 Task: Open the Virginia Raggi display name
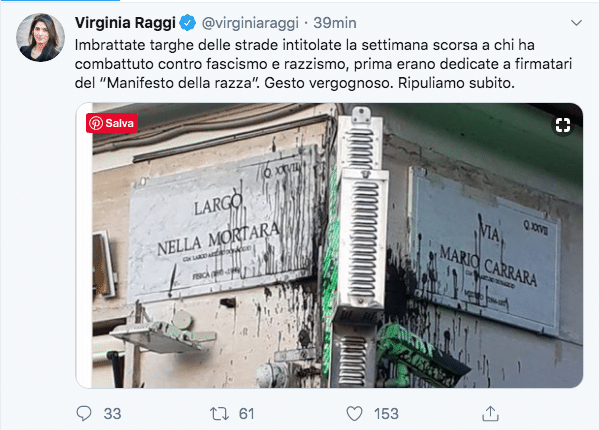(125, 23)
